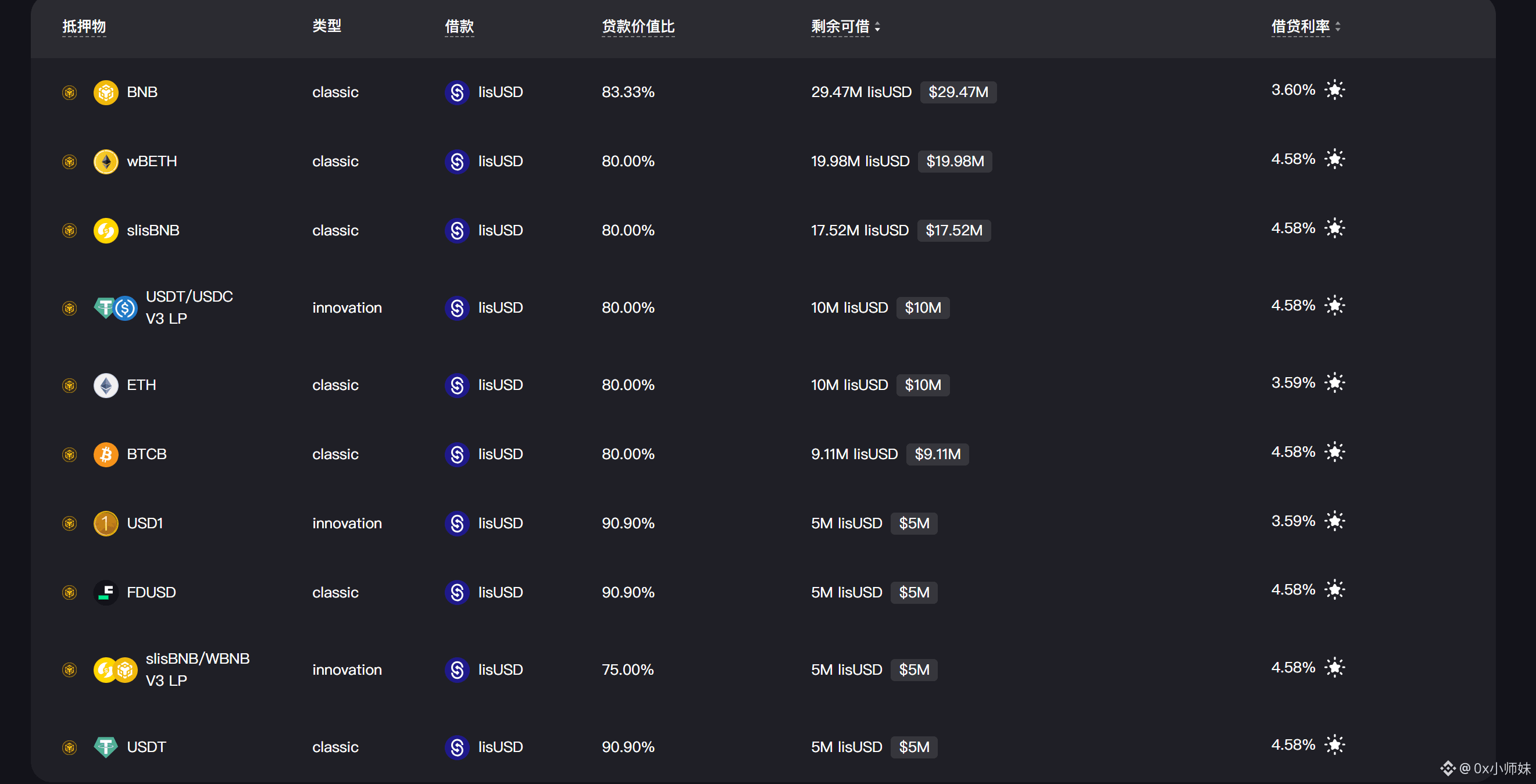The width and height of the screenshot is (1536, 784).
Task: Click the BTCB bitcoin icon
Action: [x=106, y=454]
